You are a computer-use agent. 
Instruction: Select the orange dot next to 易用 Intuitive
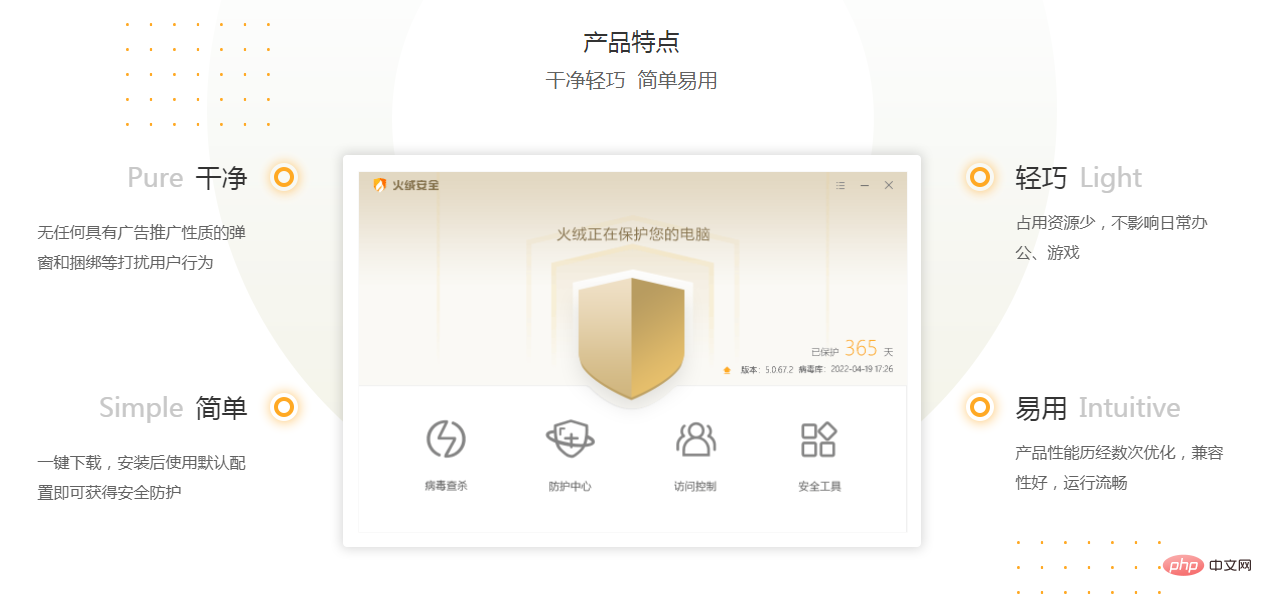click(x=980, y=408)
